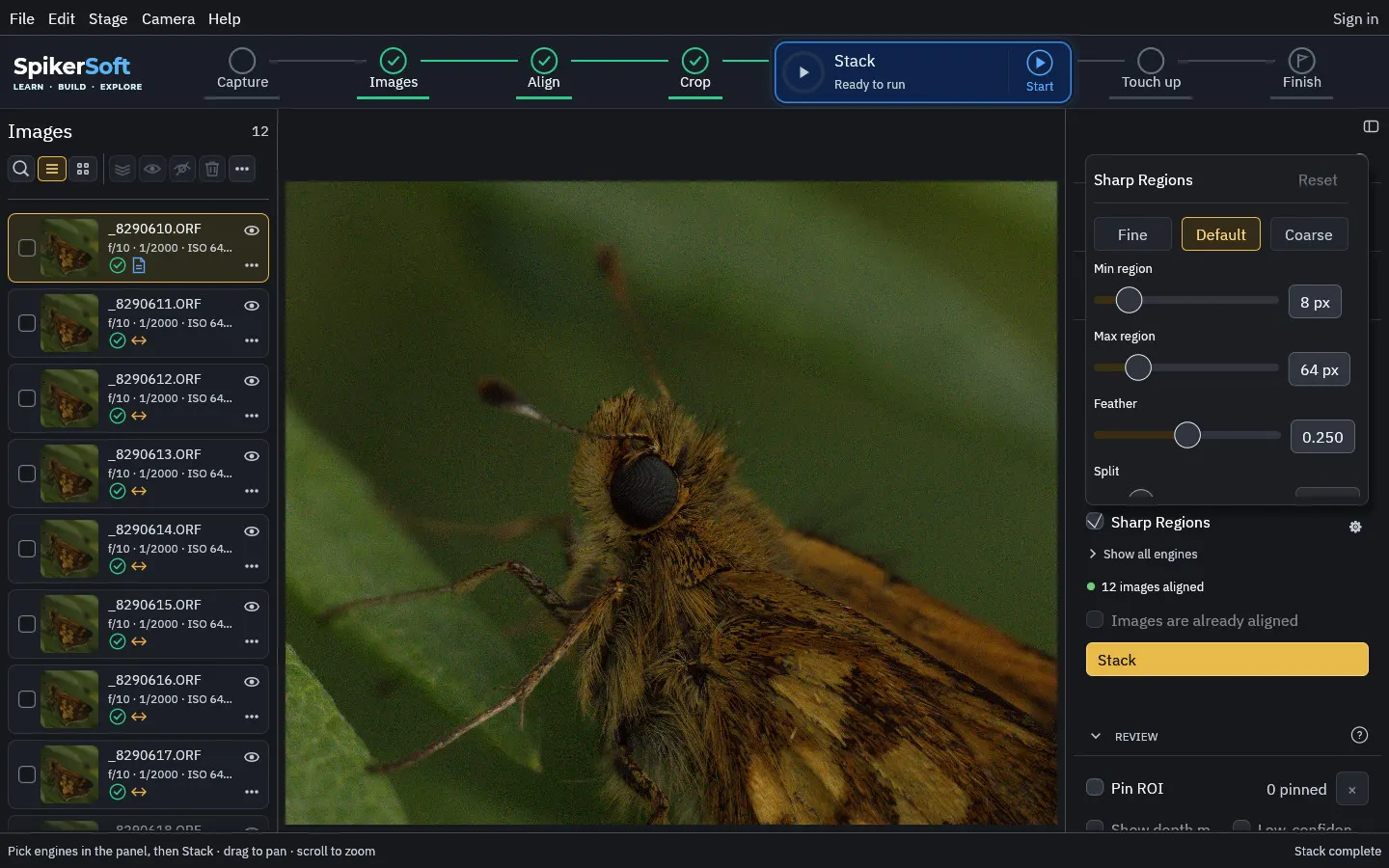
Task: Collapse the REVIEW section
Action: coord(1096,736)
